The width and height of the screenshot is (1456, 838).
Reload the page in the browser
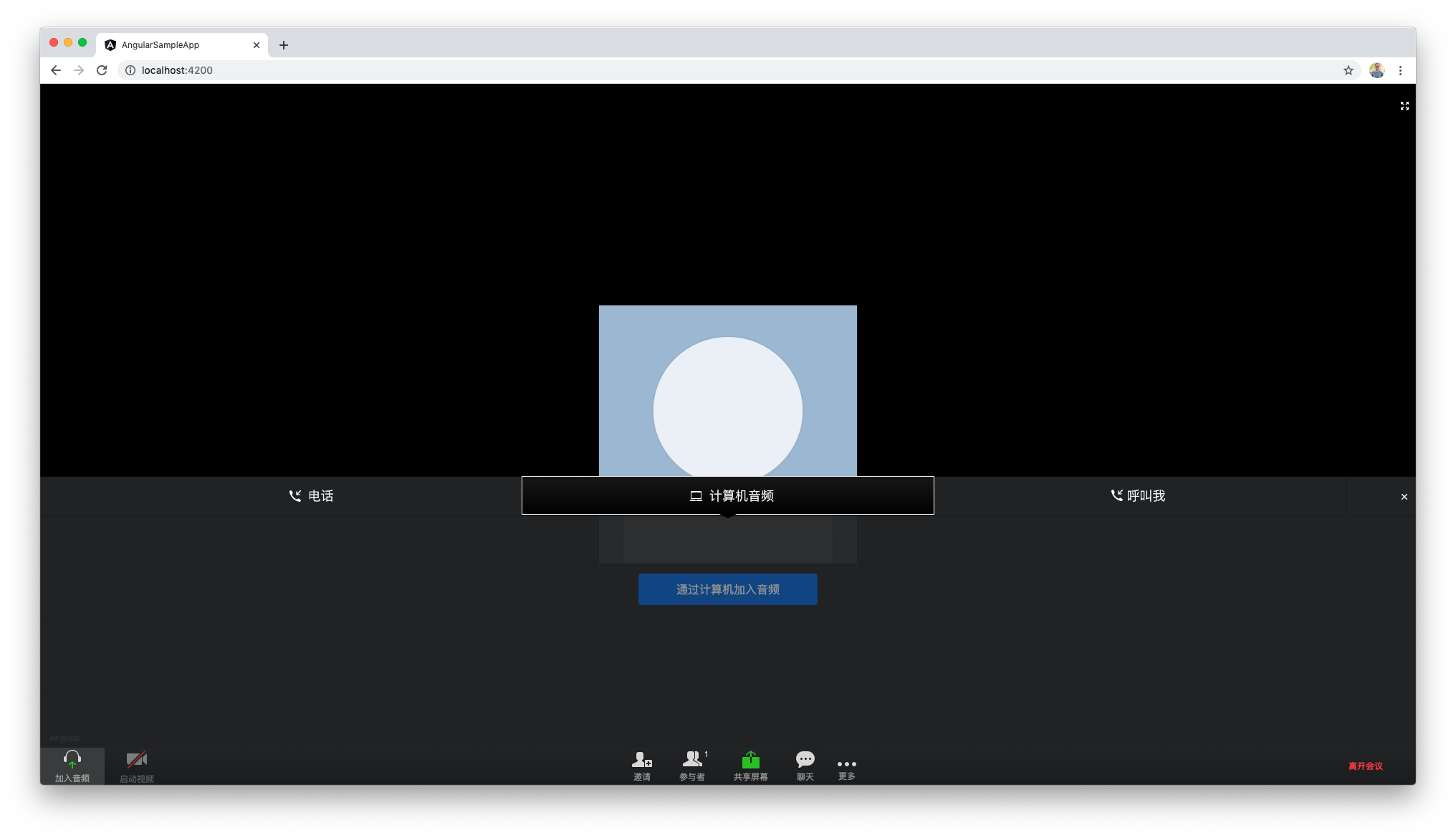[102, 70]
